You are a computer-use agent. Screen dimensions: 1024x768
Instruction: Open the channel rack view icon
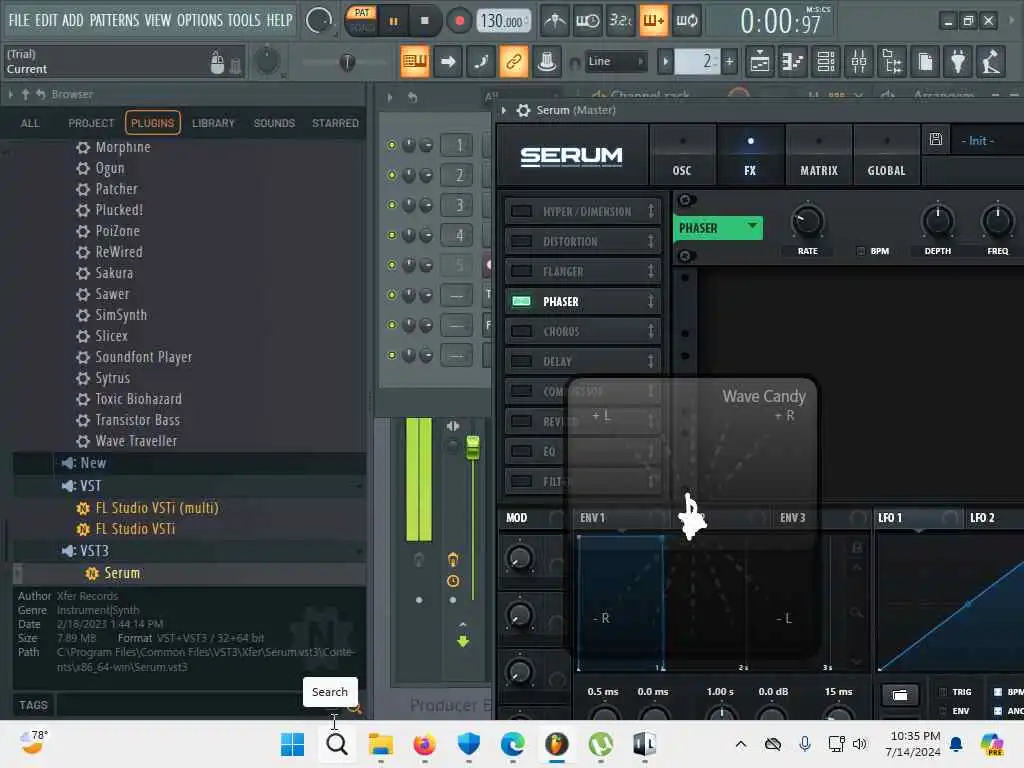click(x=826, y=61)
